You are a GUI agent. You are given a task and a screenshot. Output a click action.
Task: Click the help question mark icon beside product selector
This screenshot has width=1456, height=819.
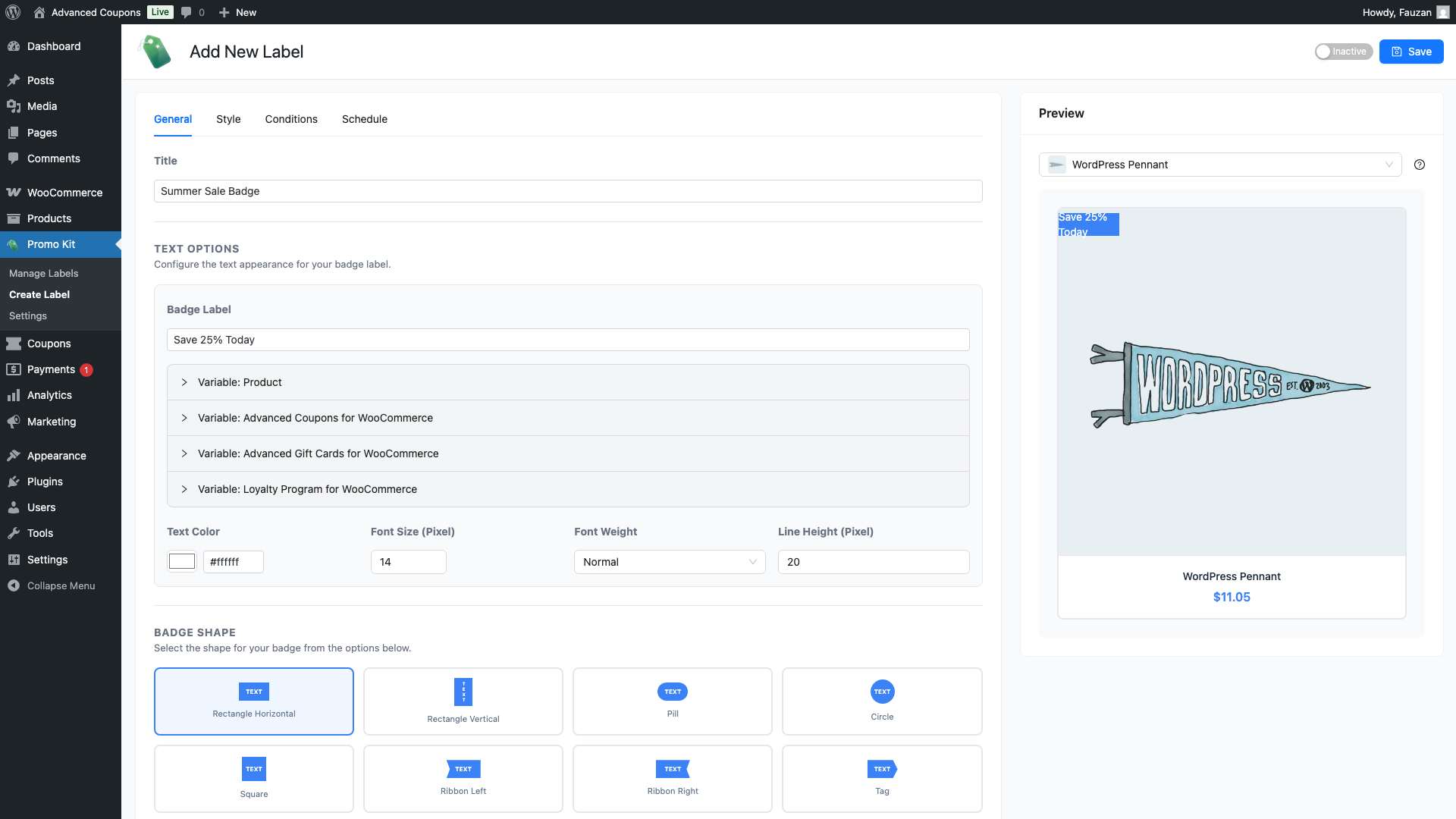click(x=1420, y=165)
